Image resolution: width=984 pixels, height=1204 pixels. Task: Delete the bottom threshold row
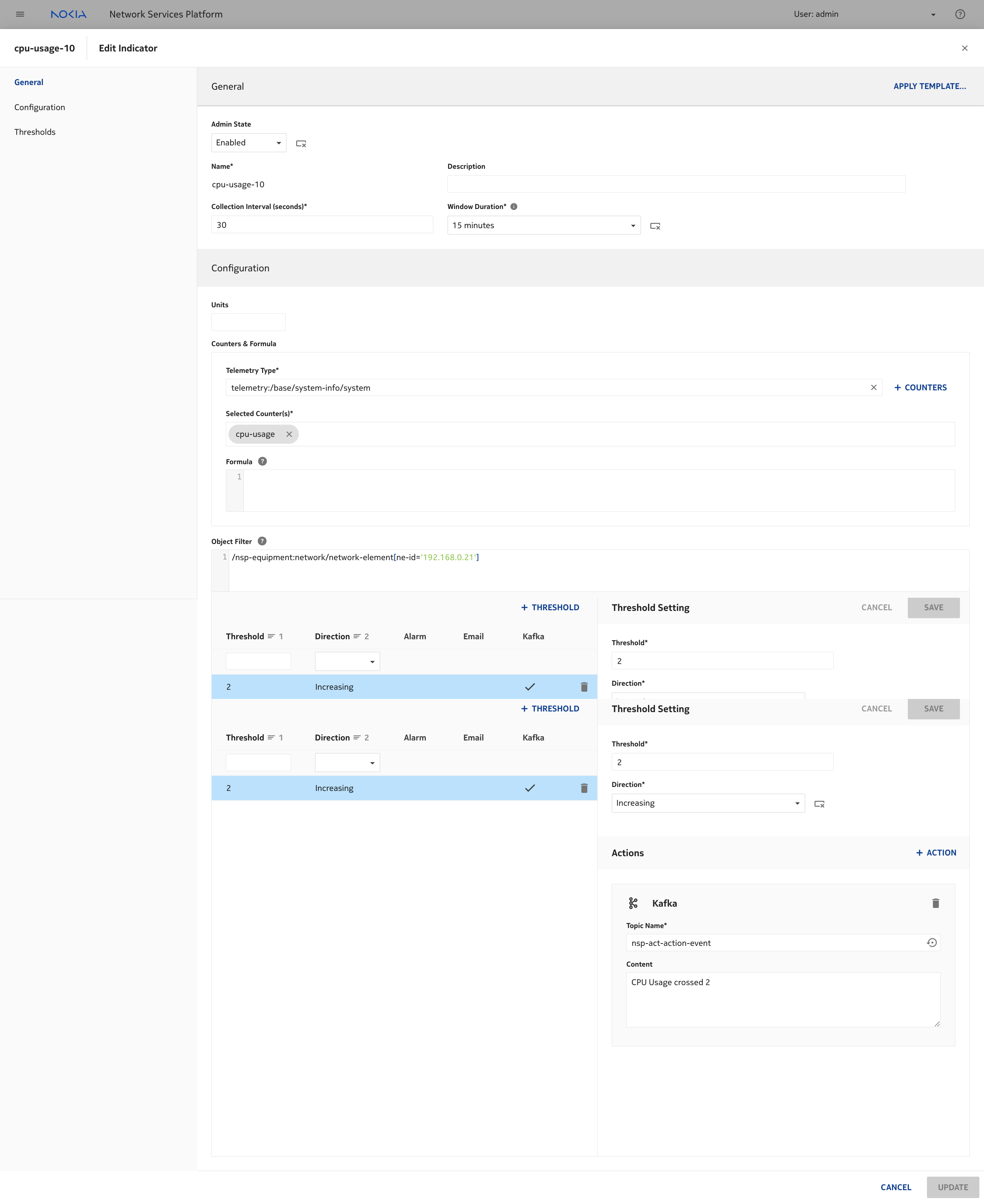click(584, 788)
